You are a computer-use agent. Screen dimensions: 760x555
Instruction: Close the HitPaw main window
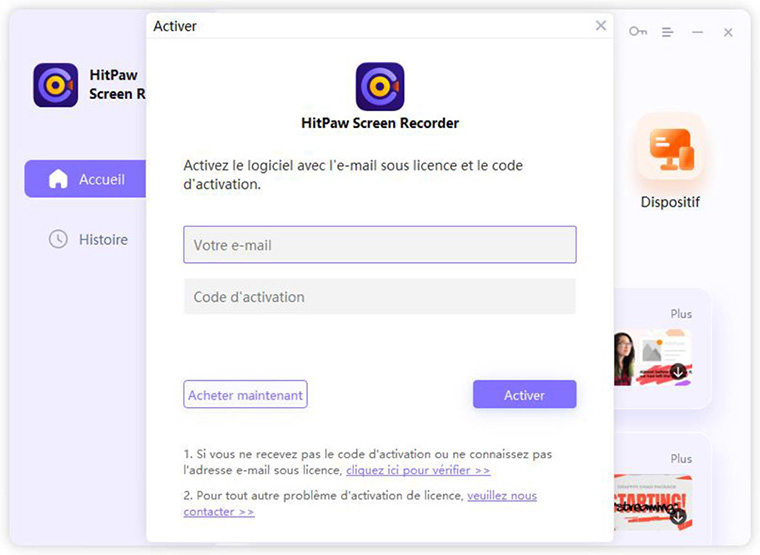click(728, 32)
